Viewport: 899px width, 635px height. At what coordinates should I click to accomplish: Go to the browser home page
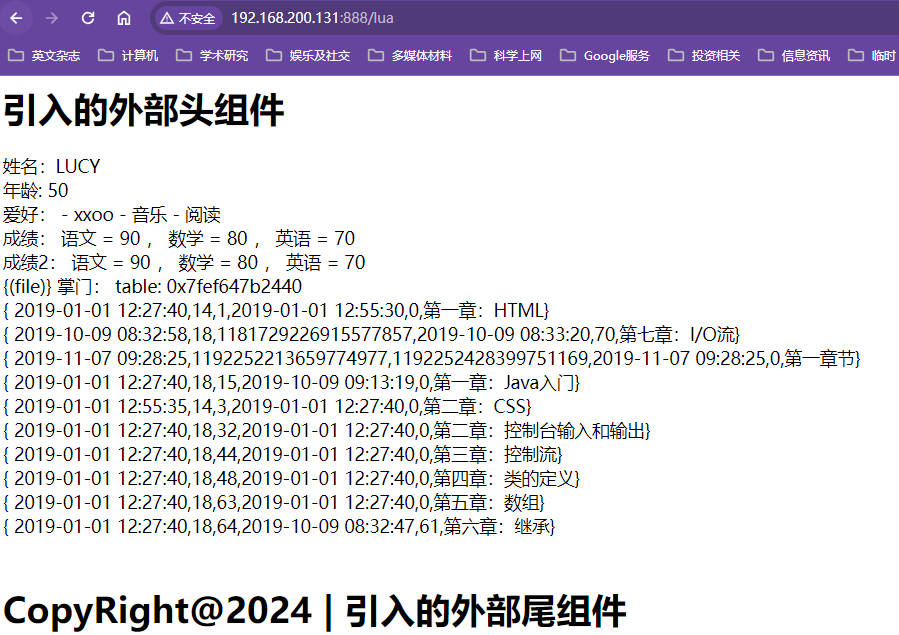click(x=124, y=18)
